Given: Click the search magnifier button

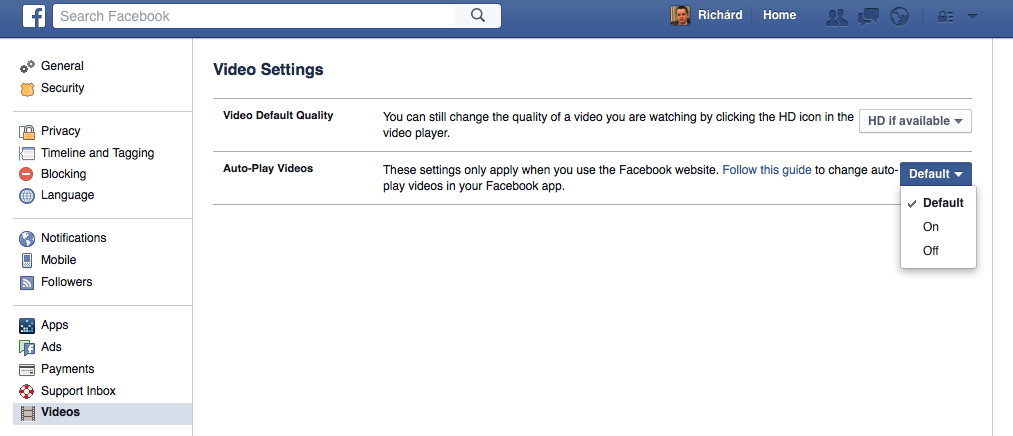Looking at the screenshot, I should click(x=478, y=15).
